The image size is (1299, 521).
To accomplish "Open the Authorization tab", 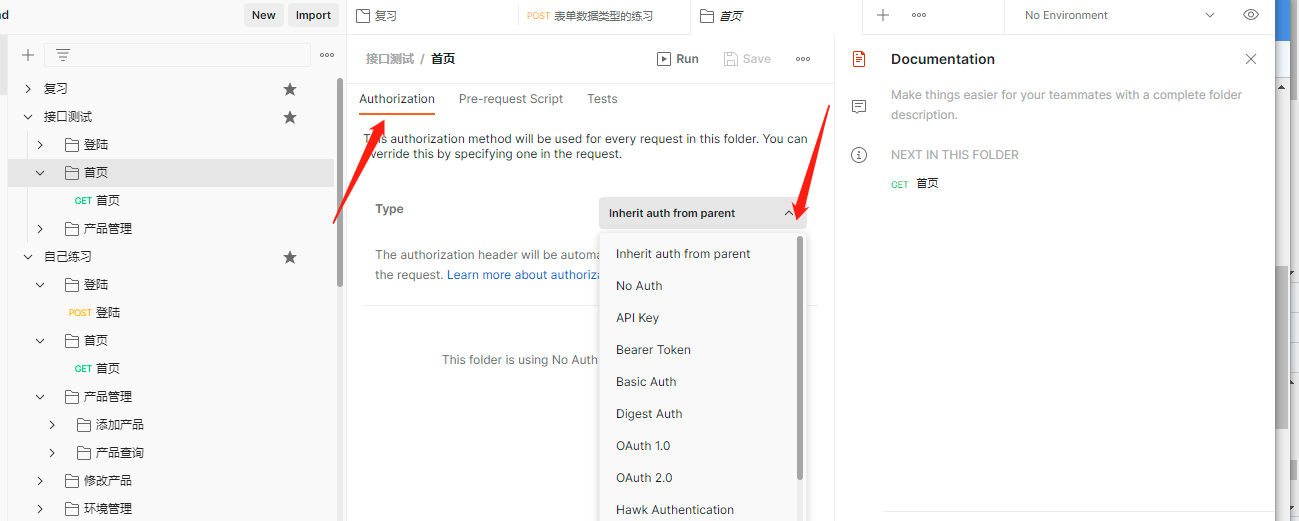I will click(x=397, y=99).
